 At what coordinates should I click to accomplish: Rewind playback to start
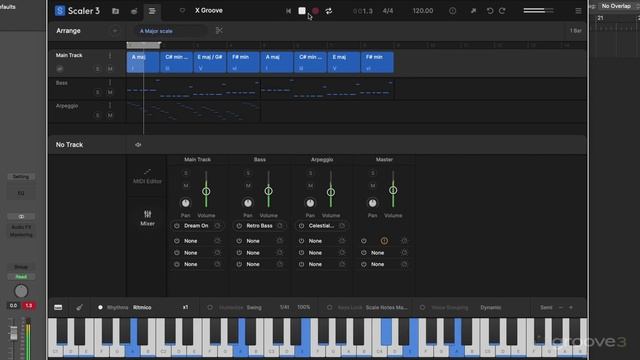click(x=288, y=11)
